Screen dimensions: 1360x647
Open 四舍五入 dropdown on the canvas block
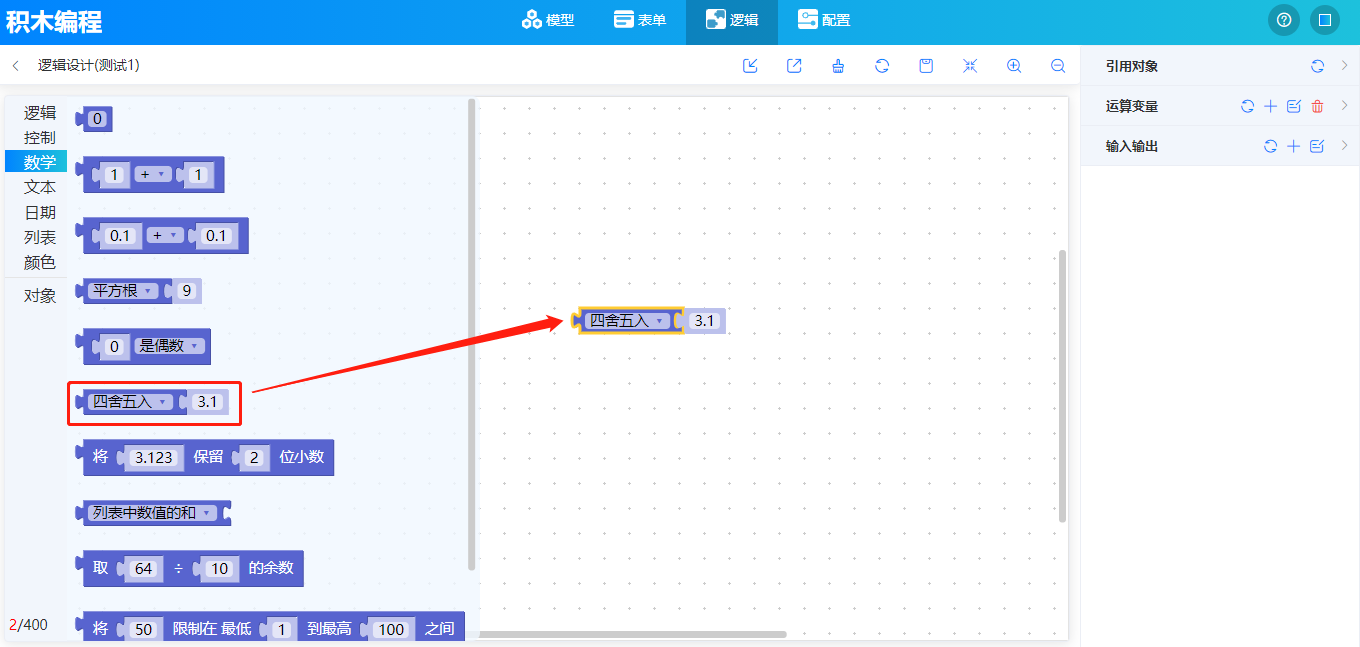click(x=627, y=321)
